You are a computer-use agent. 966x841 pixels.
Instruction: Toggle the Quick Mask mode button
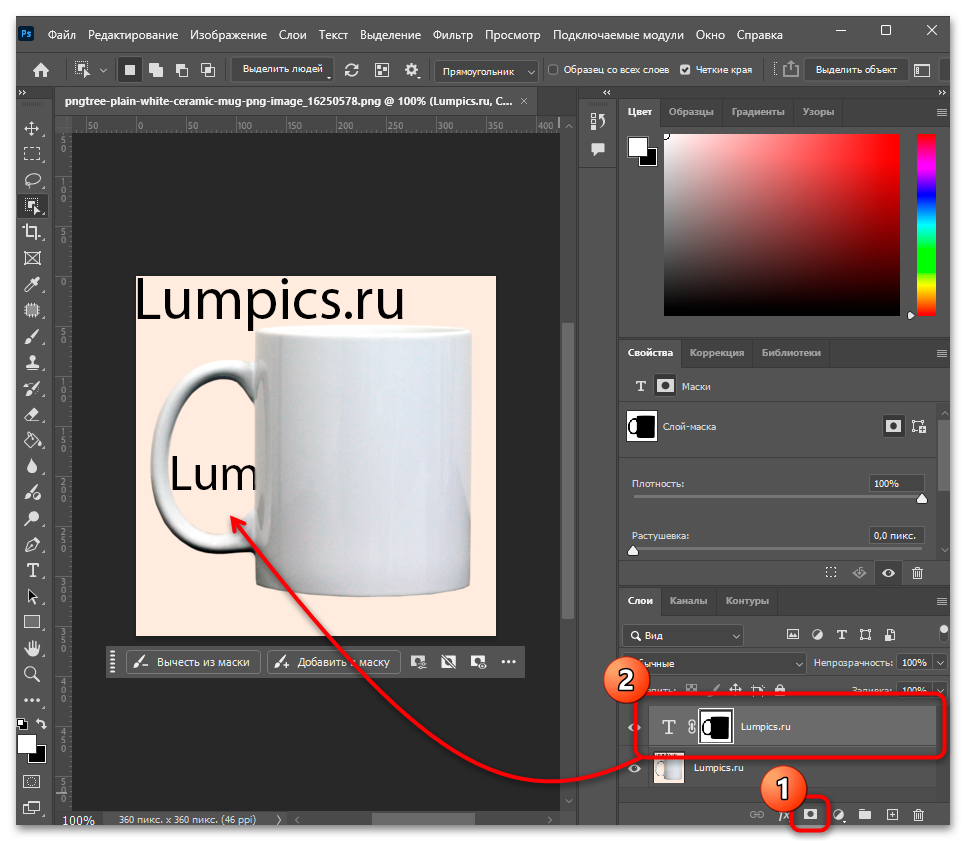32,781
